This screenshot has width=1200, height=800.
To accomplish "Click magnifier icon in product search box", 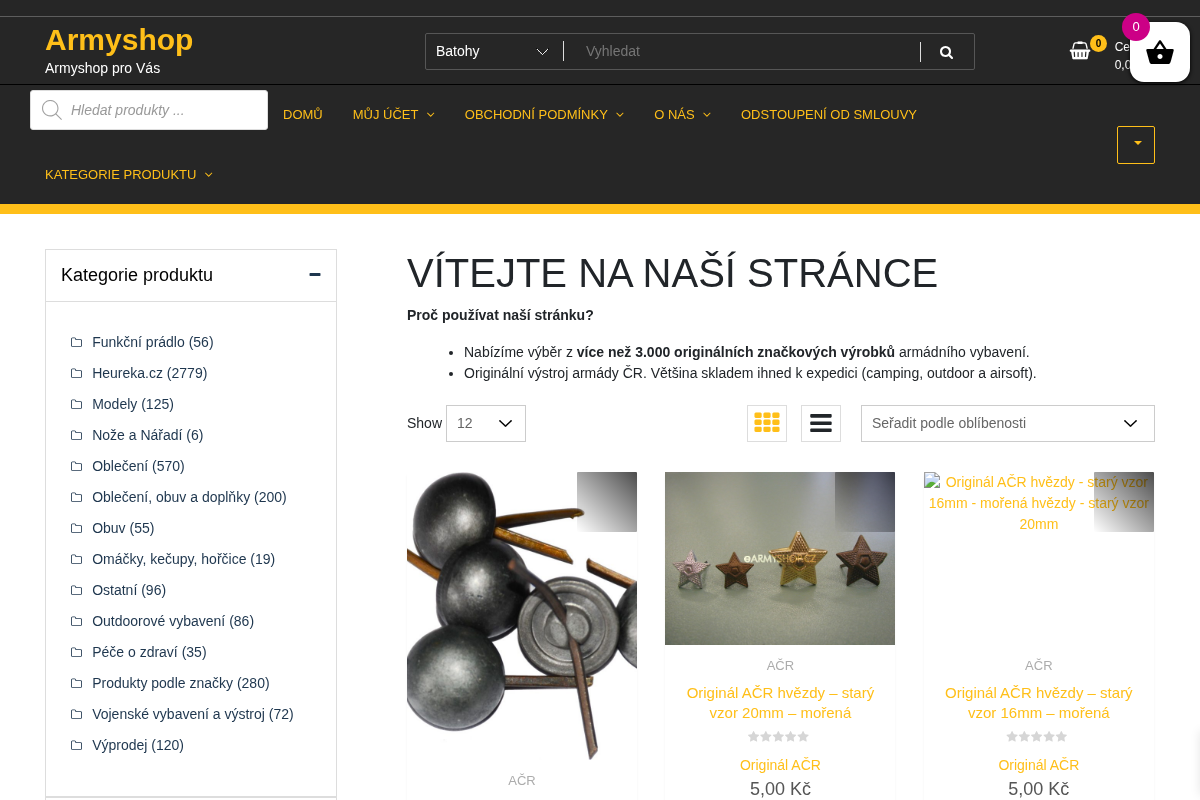I will click(52, 110).
